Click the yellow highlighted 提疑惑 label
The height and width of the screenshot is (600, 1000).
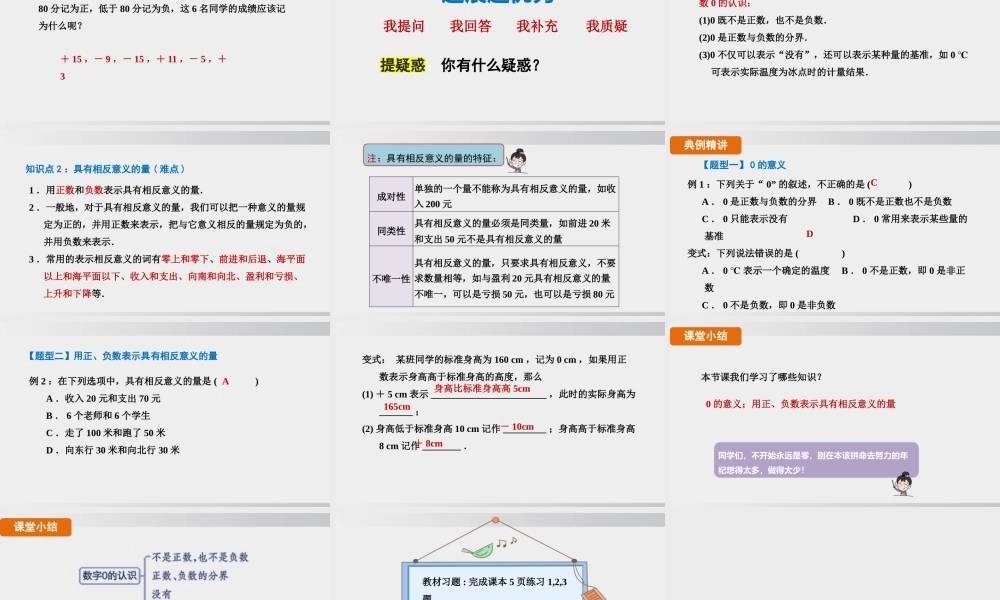[x=402, y=65]
